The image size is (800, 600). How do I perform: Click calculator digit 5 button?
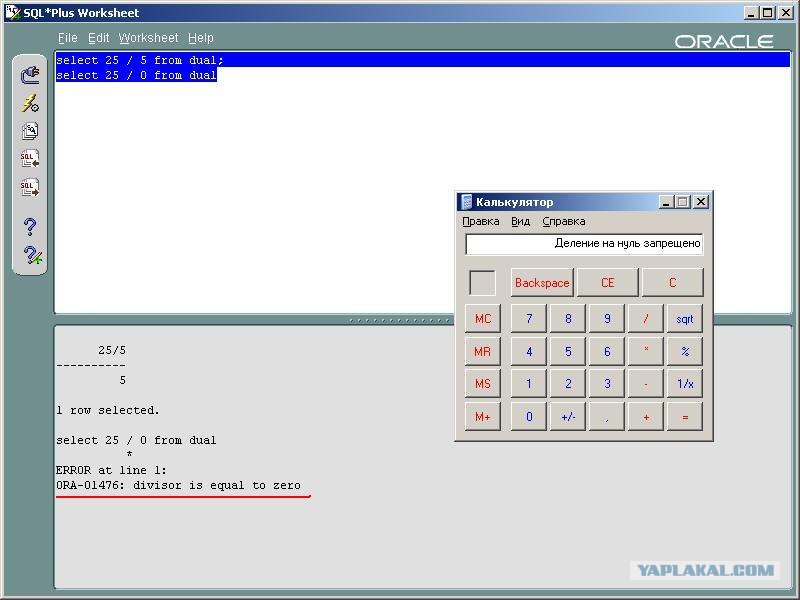click(568, 352)
